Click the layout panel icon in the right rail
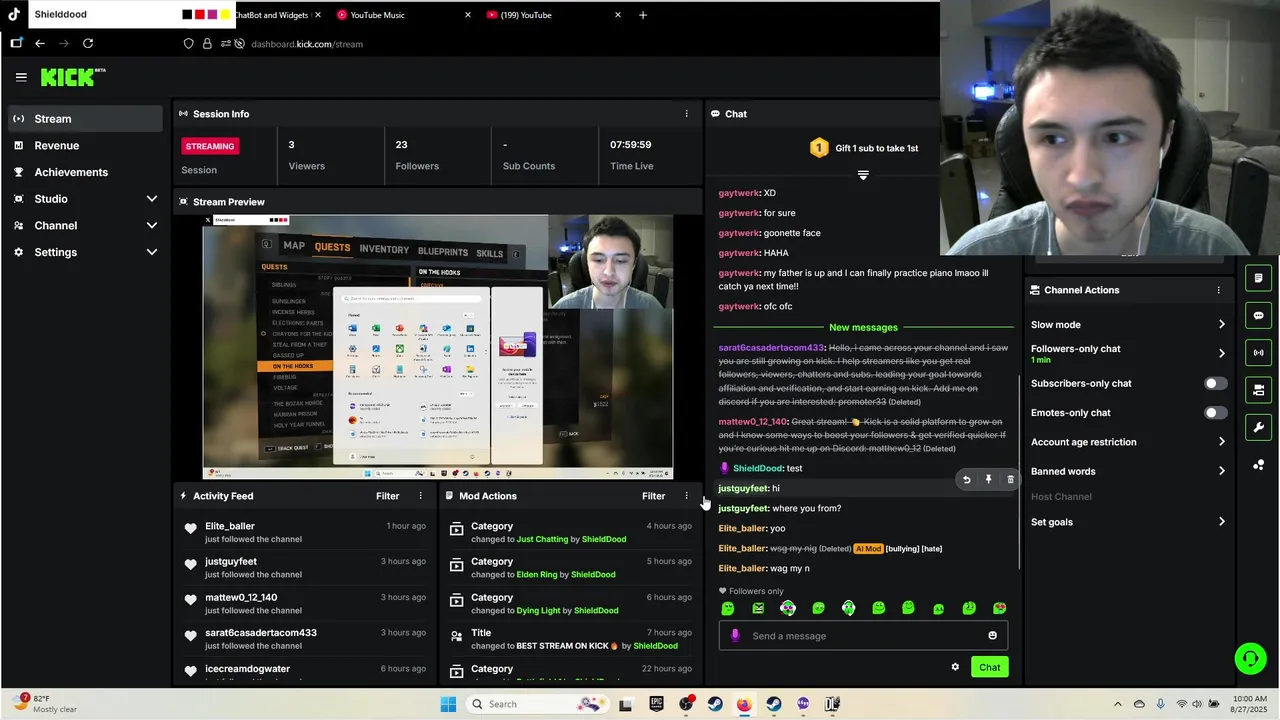This screenshot has width=1280, height=720. 1258,390
